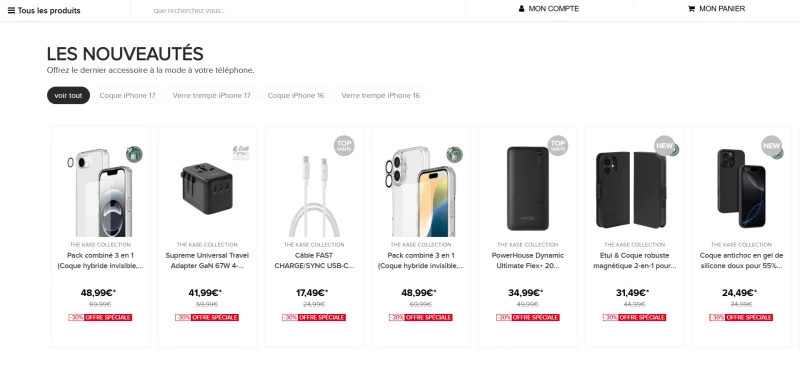Open the Etui & Coque robuste magnétique link

coord(635,260)
